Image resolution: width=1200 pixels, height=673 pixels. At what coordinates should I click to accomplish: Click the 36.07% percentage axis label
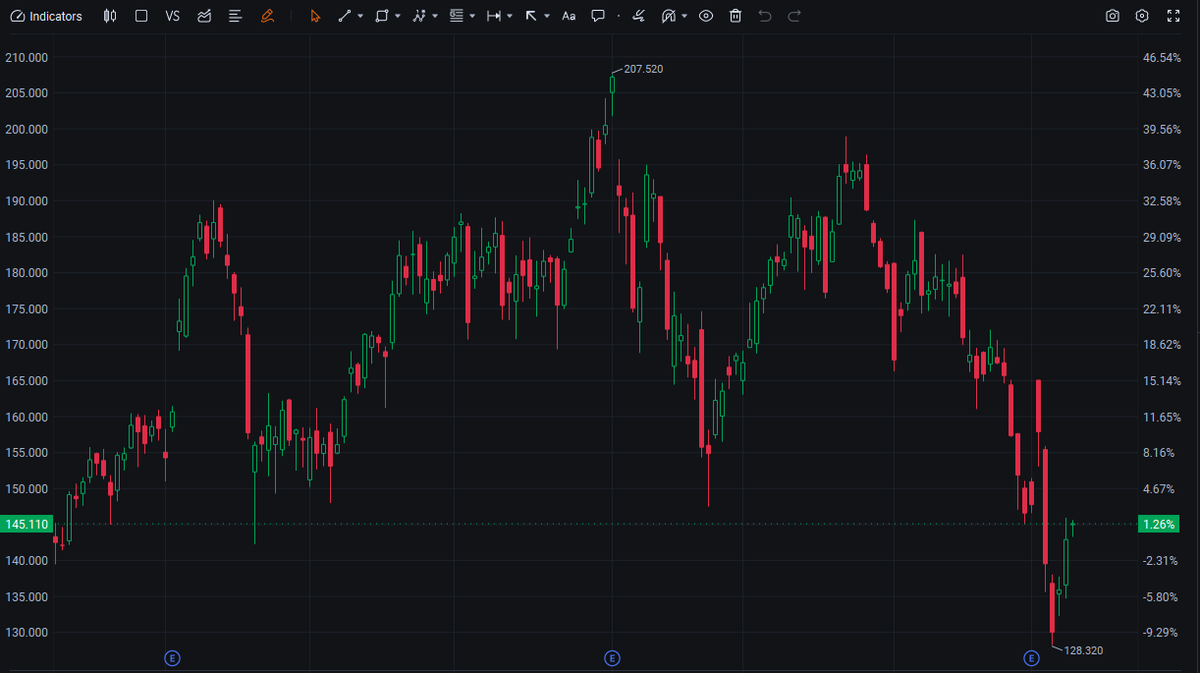click(x=1162, y=165)
